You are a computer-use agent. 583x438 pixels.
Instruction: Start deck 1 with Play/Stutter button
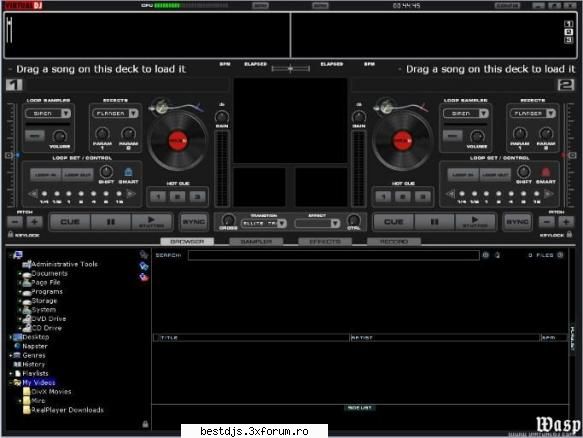click(x=151, y=222)
